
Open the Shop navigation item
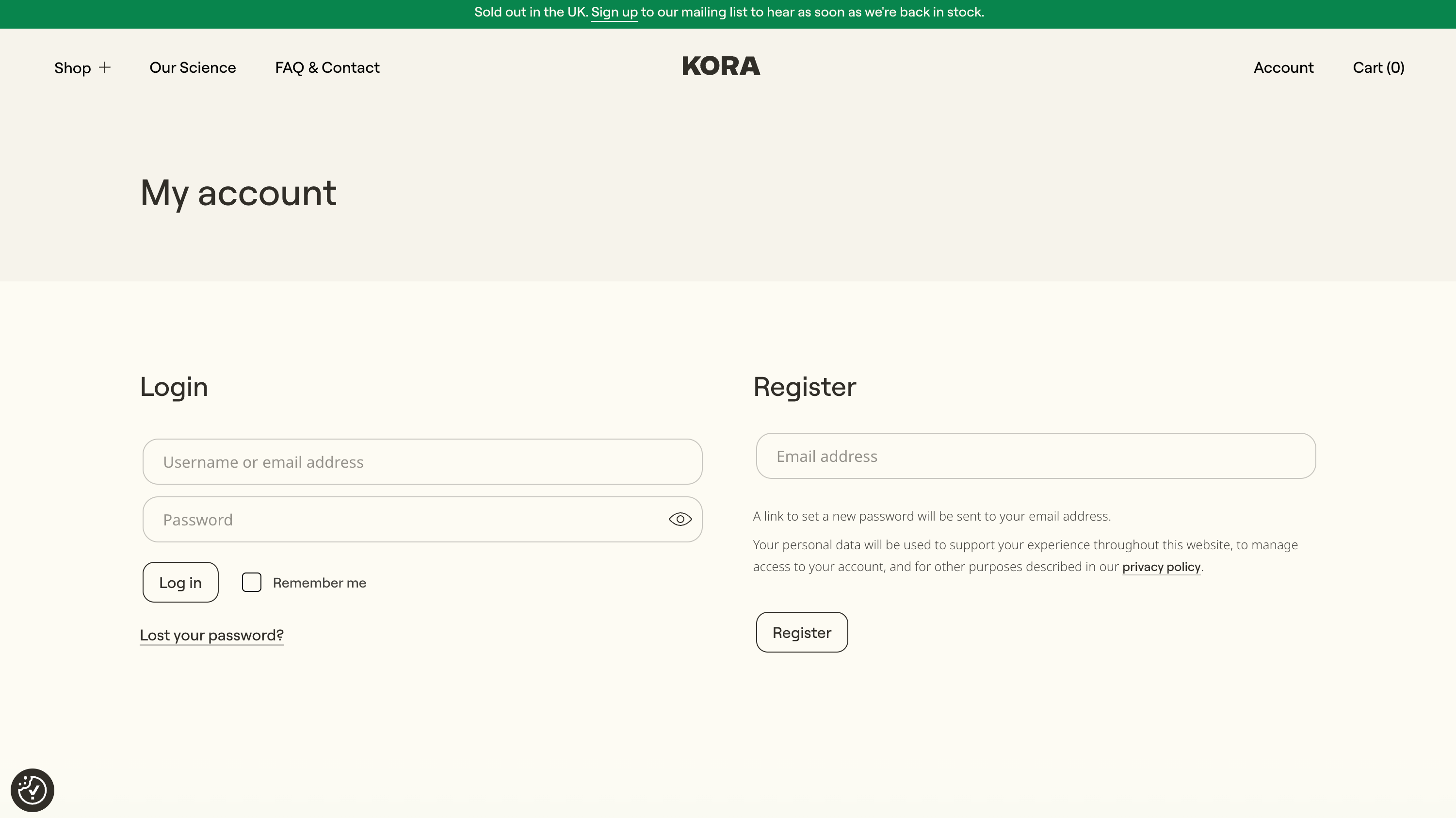click(72, 68)
